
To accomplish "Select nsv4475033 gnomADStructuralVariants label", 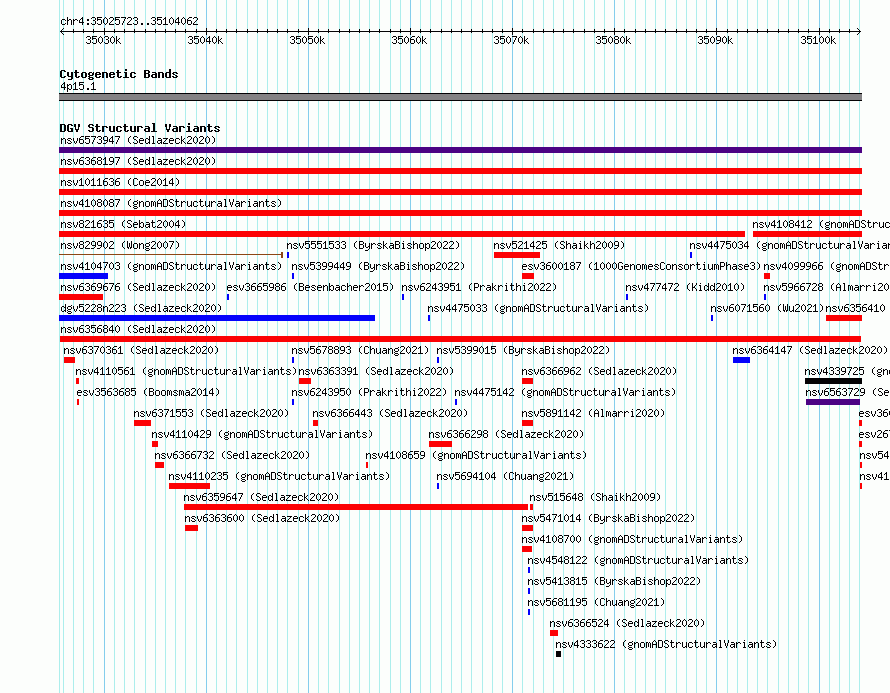I will pos(538,308).
